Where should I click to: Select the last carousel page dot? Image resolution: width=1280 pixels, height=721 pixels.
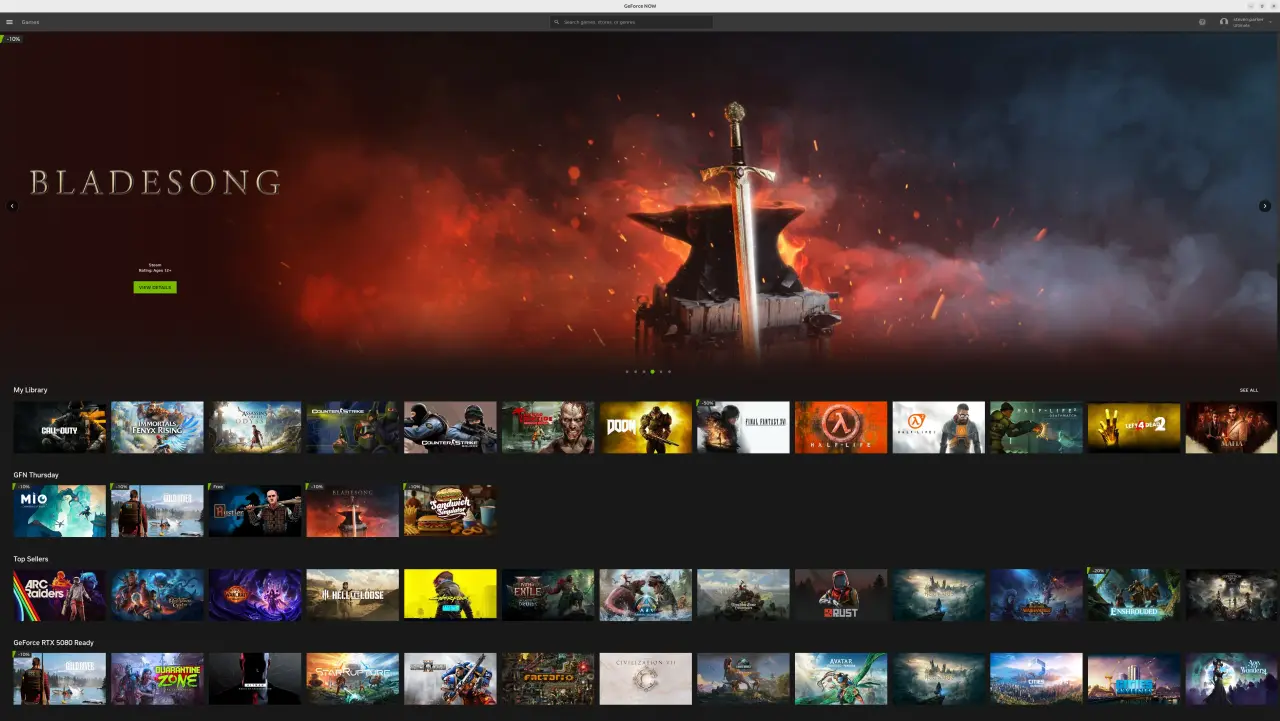pos(670,372)
